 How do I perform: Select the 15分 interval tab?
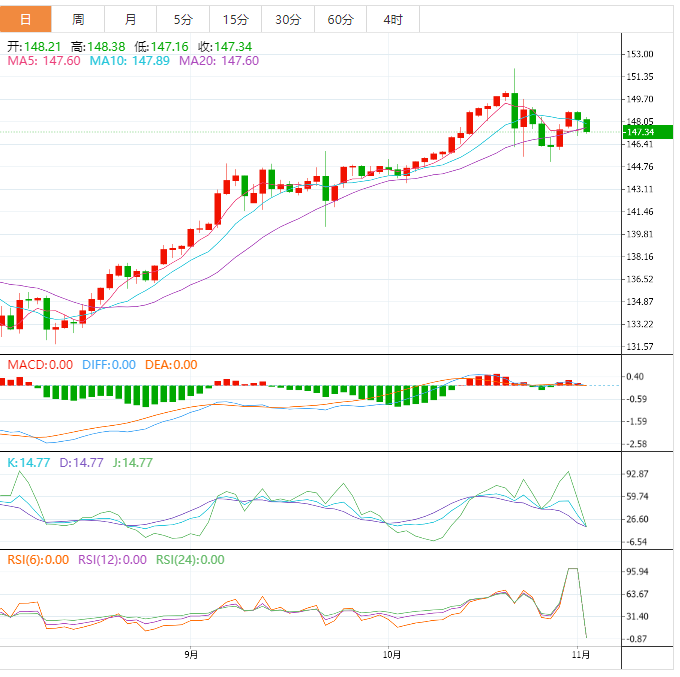point(235,19)
